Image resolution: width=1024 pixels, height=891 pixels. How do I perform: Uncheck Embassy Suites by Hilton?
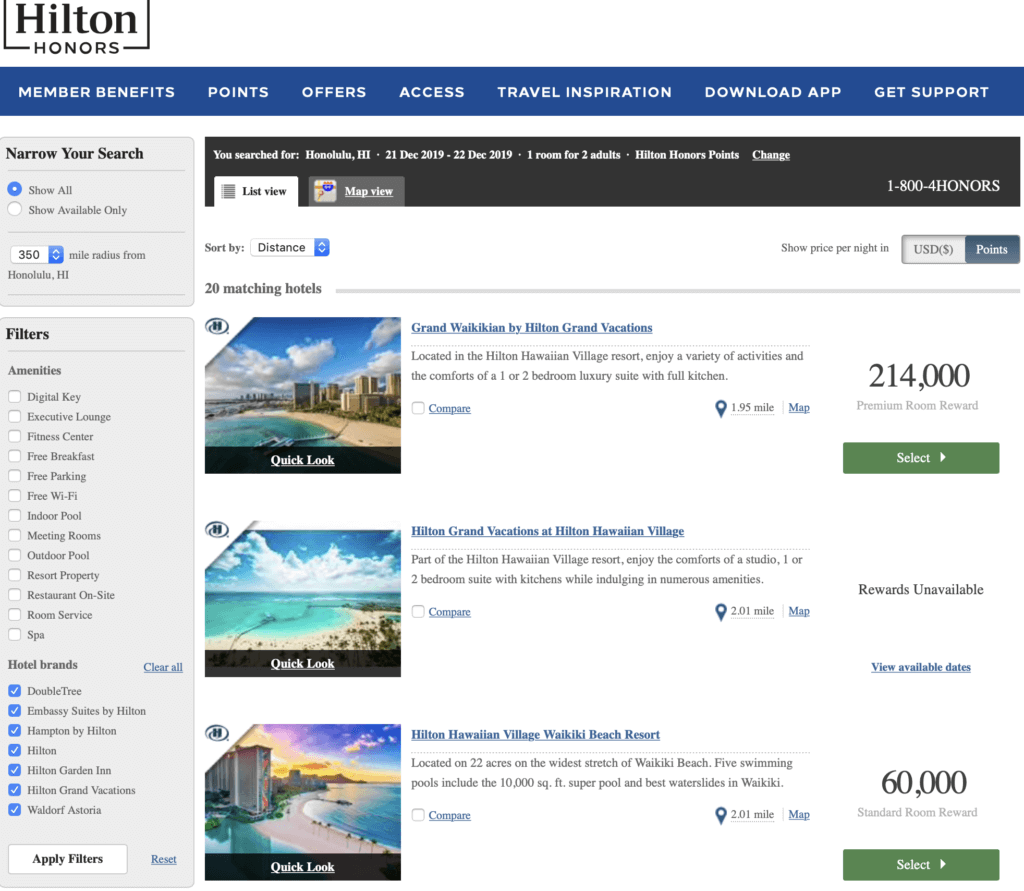click(14, 711)
